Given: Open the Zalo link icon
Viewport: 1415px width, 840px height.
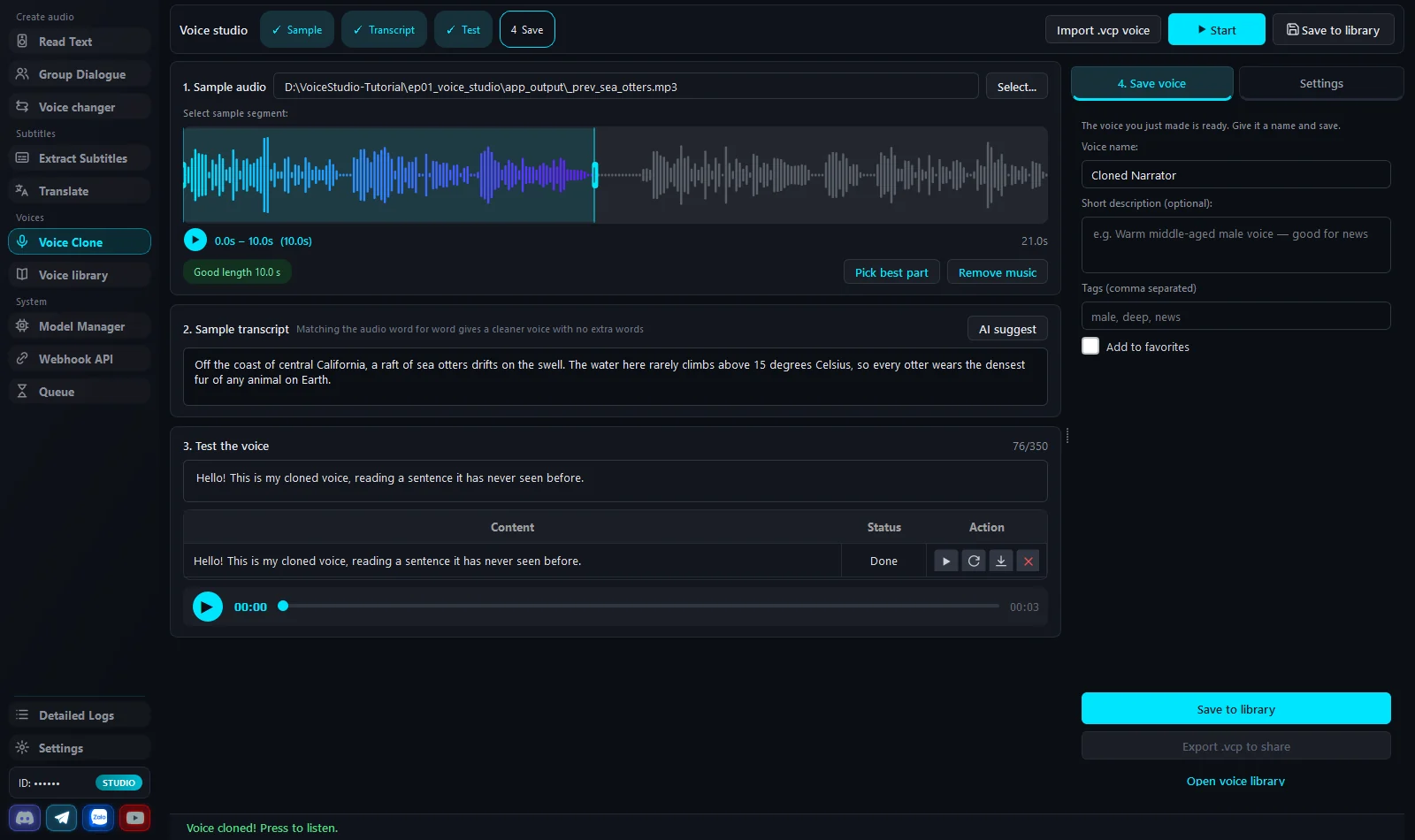Looking at the screenshot, I should 99,818.
